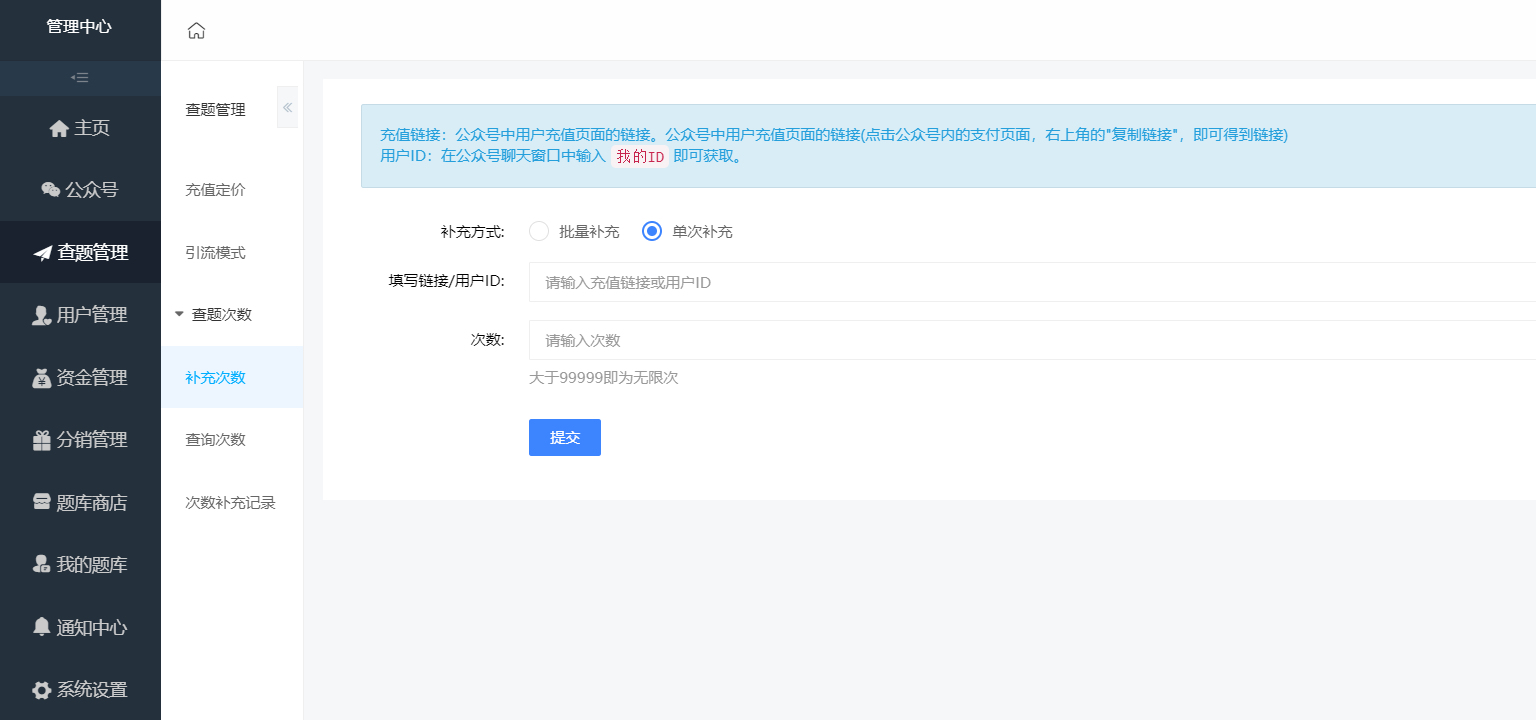The width and height of the screenshot is (1536, 720).
Task: Click the home icon in top breadcrumb bar
Action: (196, 31)
